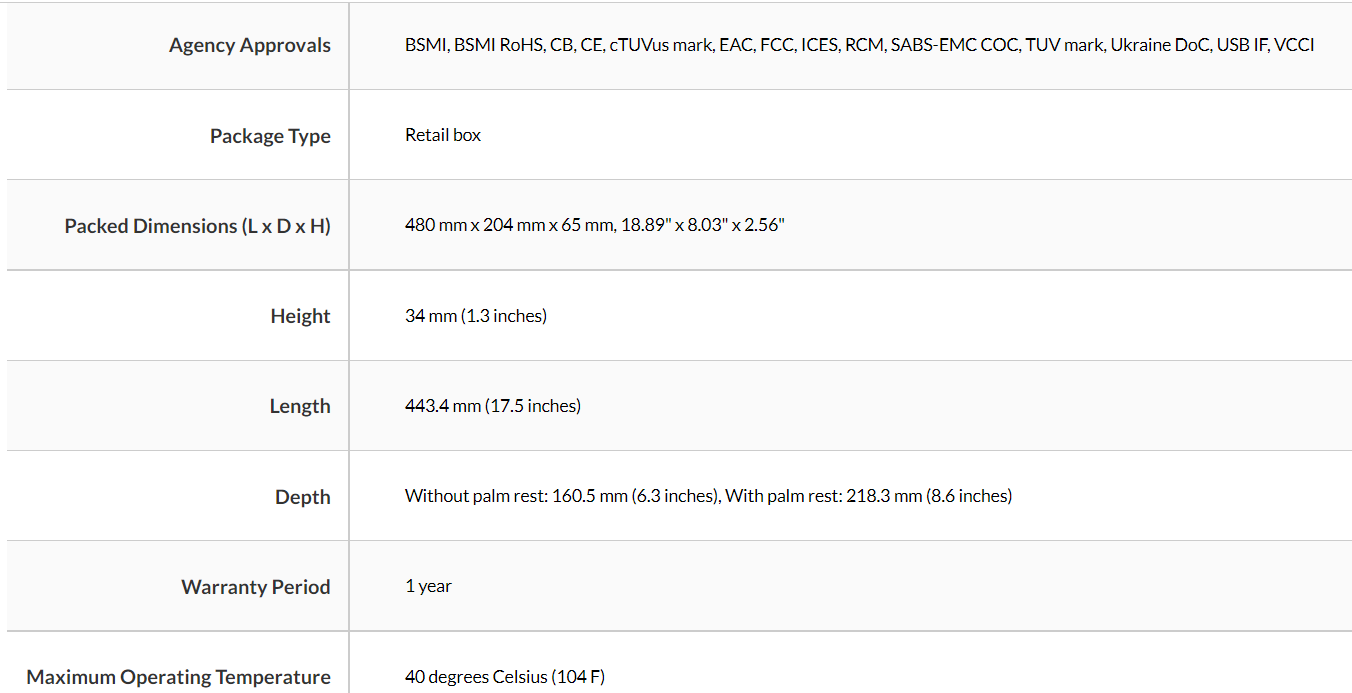The height and width of the screenshot is (693, 1352).
Task: Click the Warranty Period label
Action: 255,587
